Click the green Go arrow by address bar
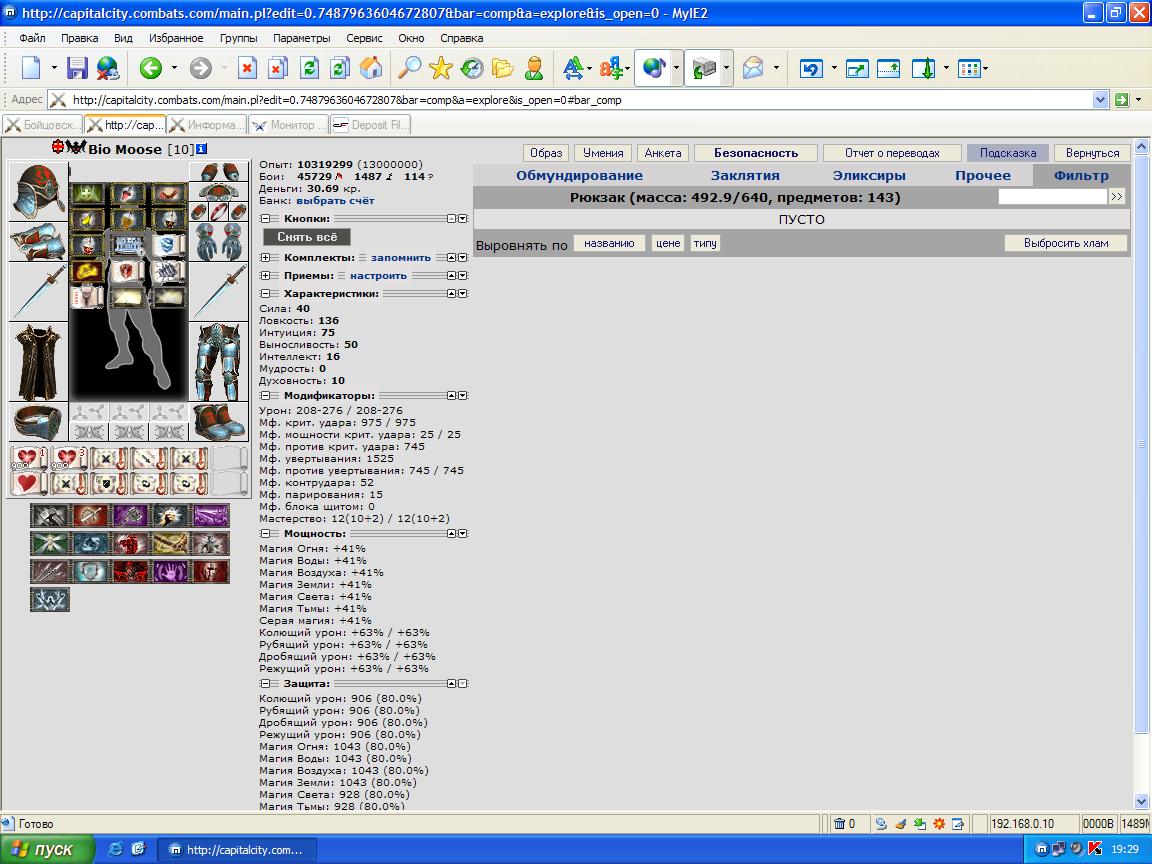 pos(1121,99)
